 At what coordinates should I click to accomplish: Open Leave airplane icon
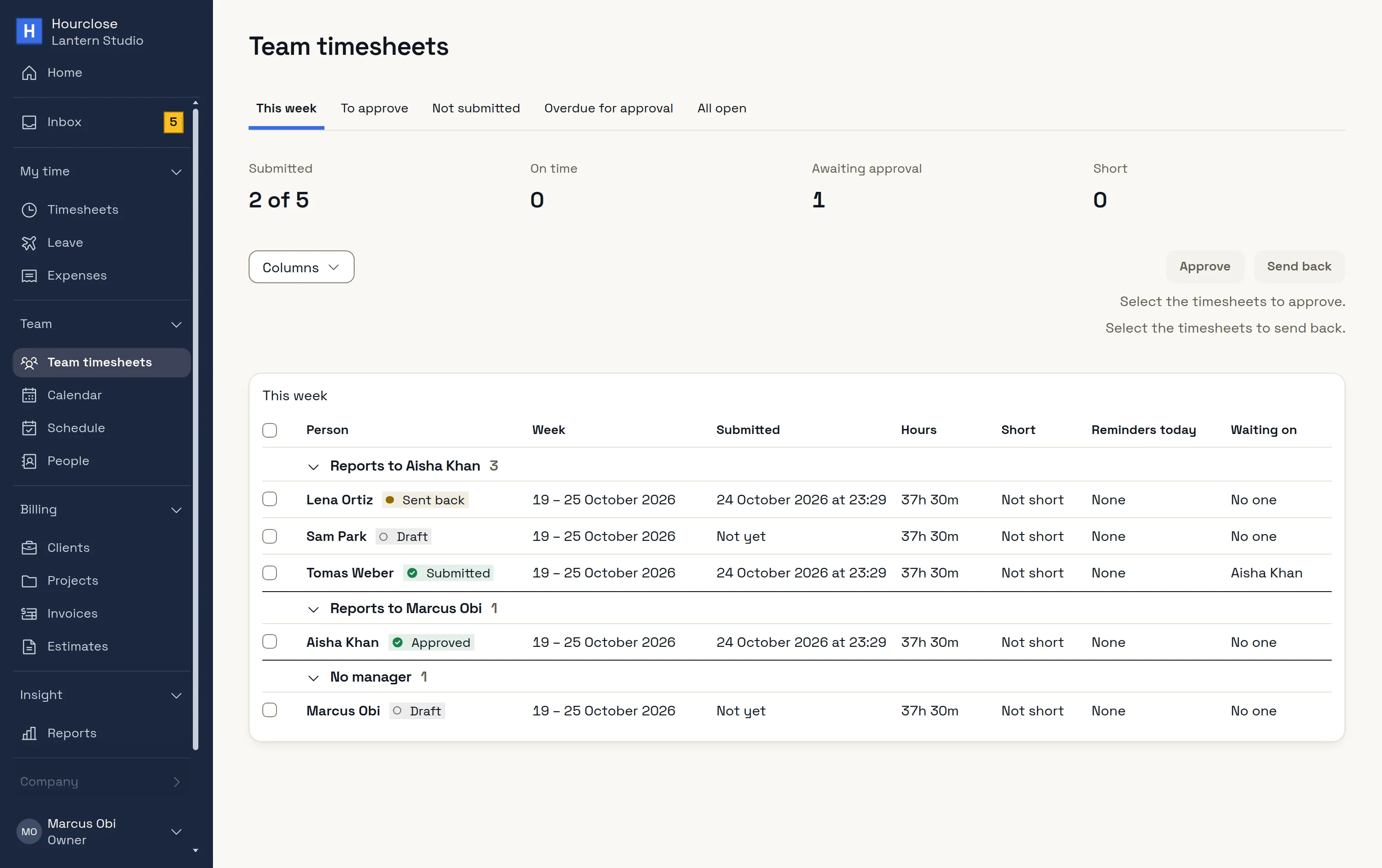(29, 243)
